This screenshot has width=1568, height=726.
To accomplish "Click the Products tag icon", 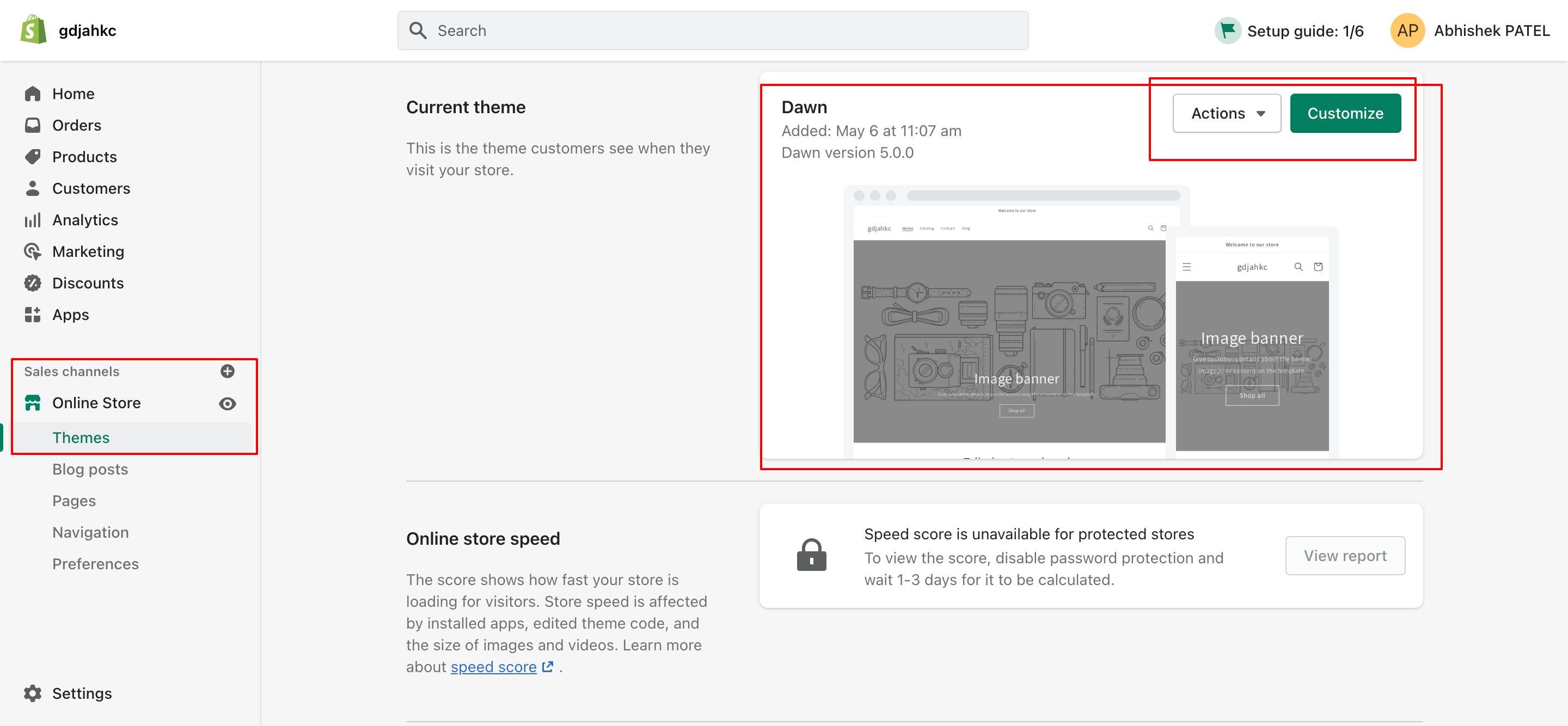I will pyautogui.click(x=32, y=156).
